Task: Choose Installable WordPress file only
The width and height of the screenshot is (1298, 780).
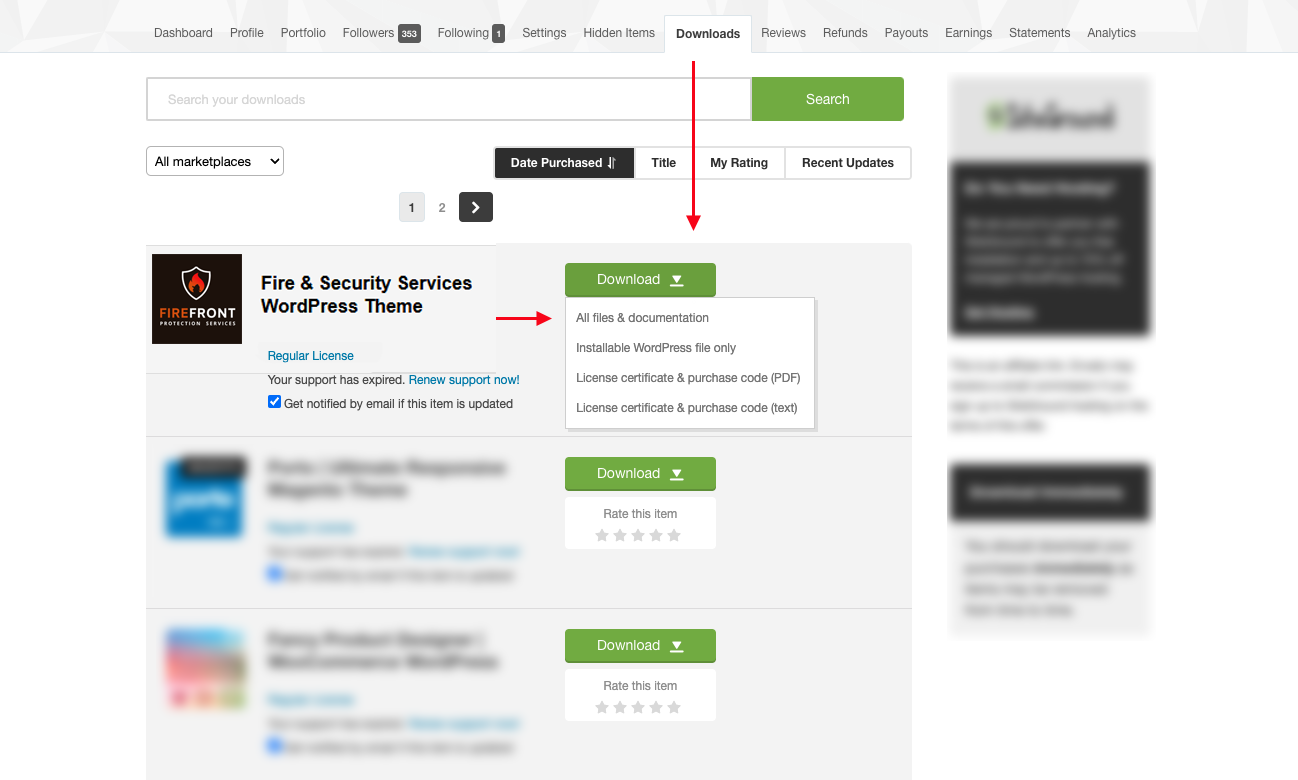Action: 656,348
